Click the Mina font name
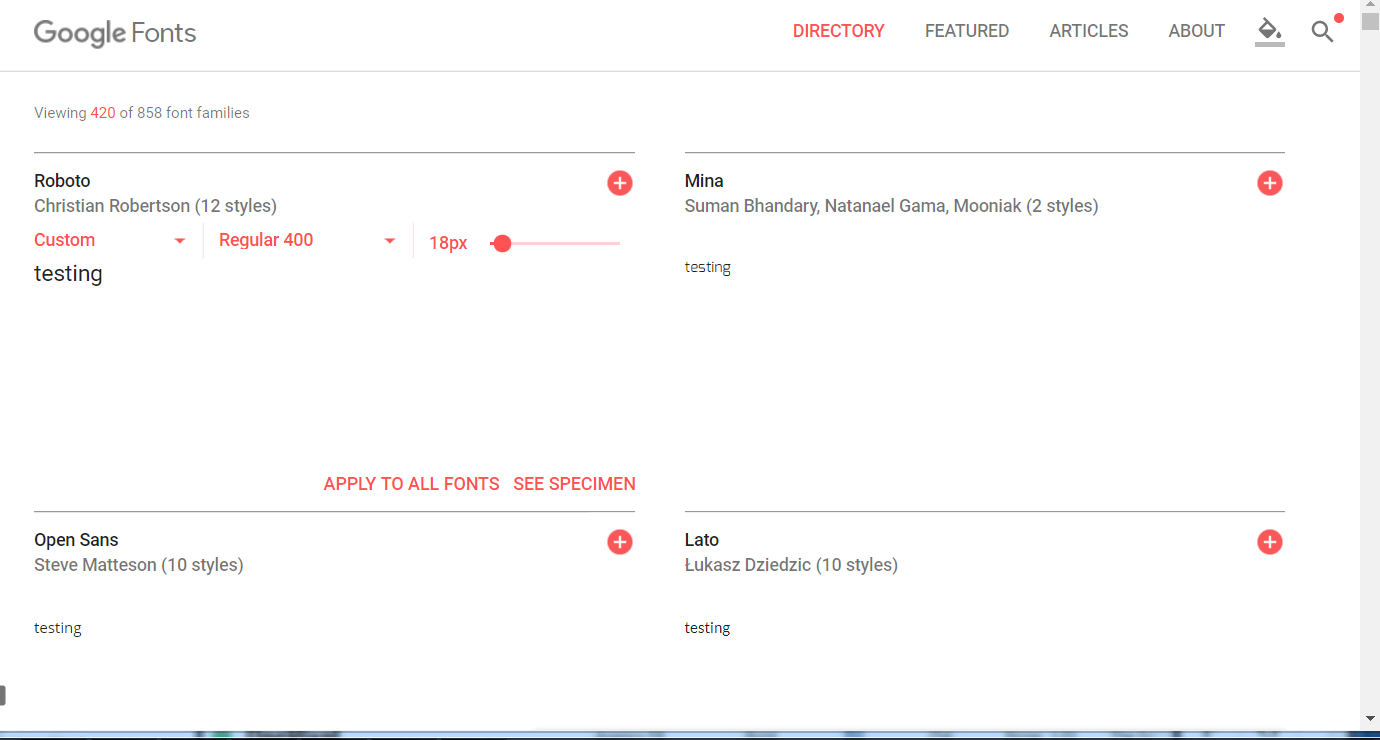 [704, 181]
